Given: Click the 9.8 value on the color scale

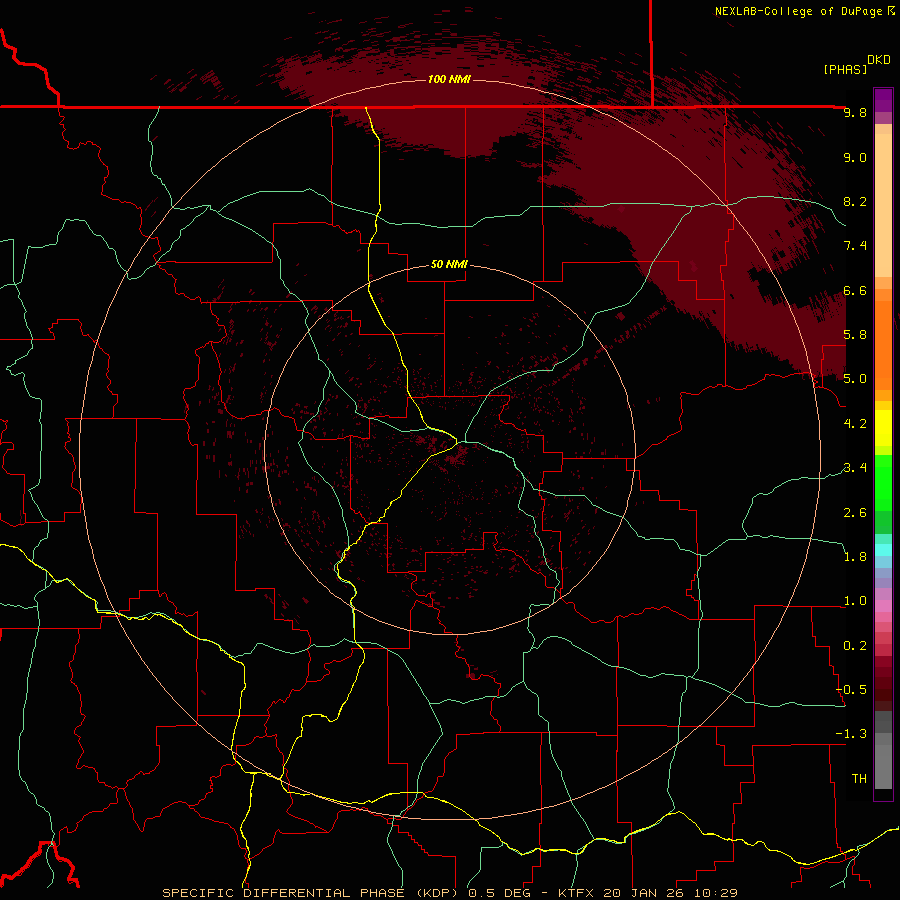Looking at the screenshot, I should point(855,113).
